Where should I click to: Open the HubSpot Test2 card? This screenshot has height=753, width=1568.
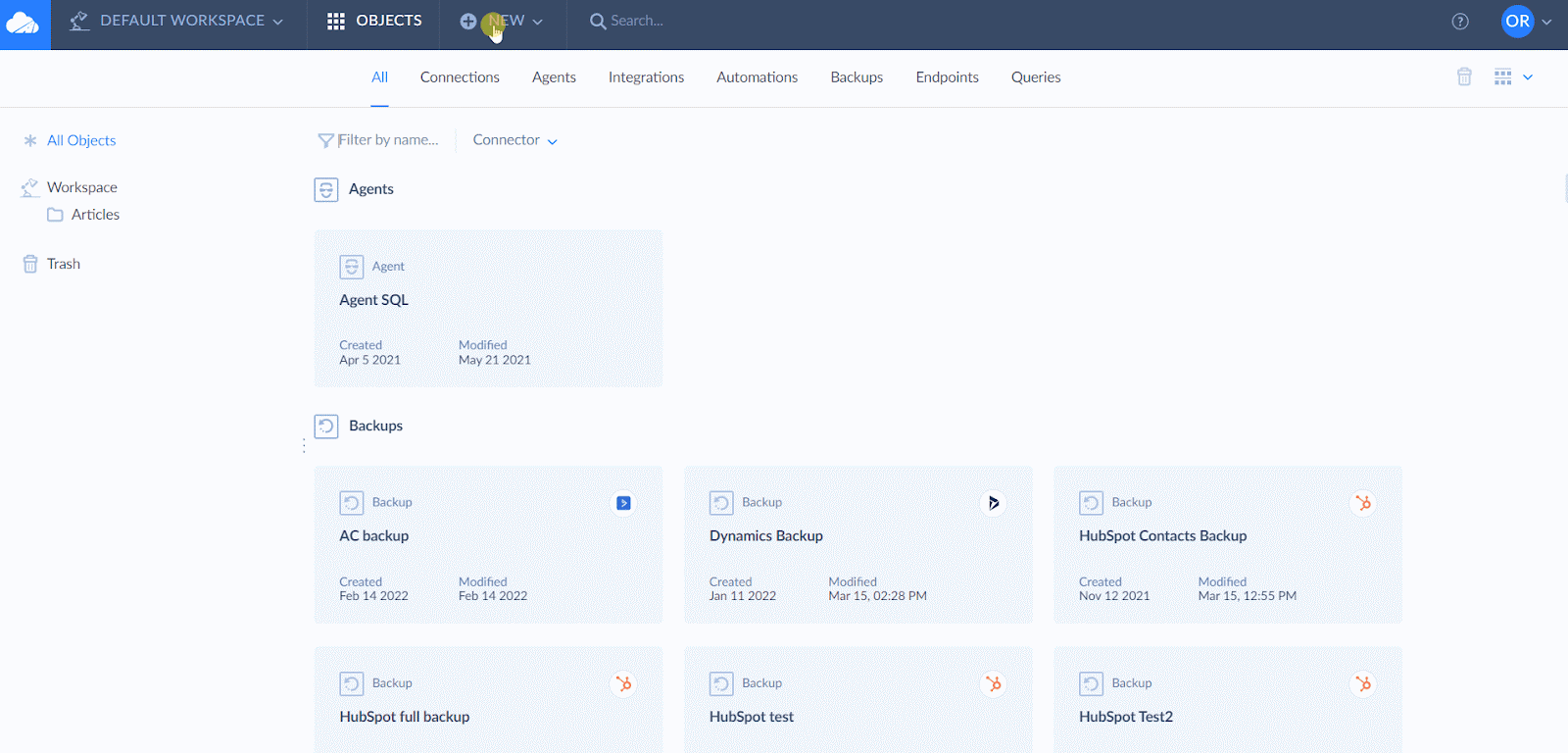1228,700
